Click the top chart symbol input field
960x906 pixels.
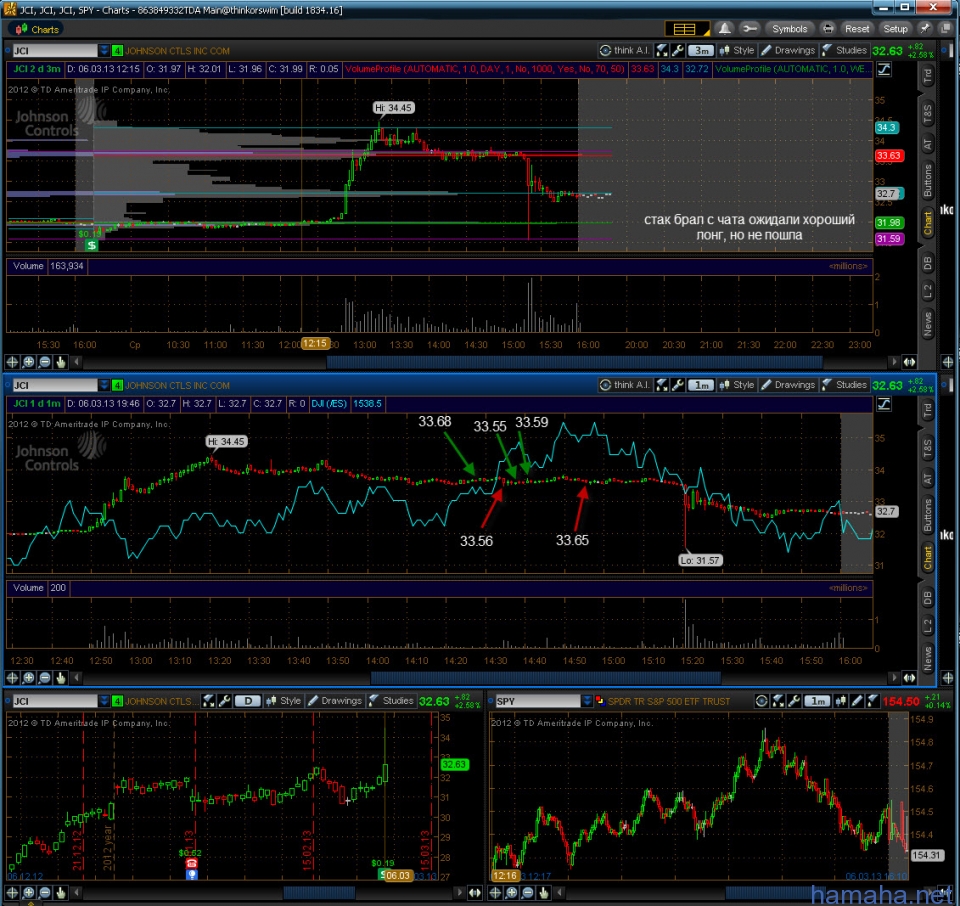tap(54, 51)
